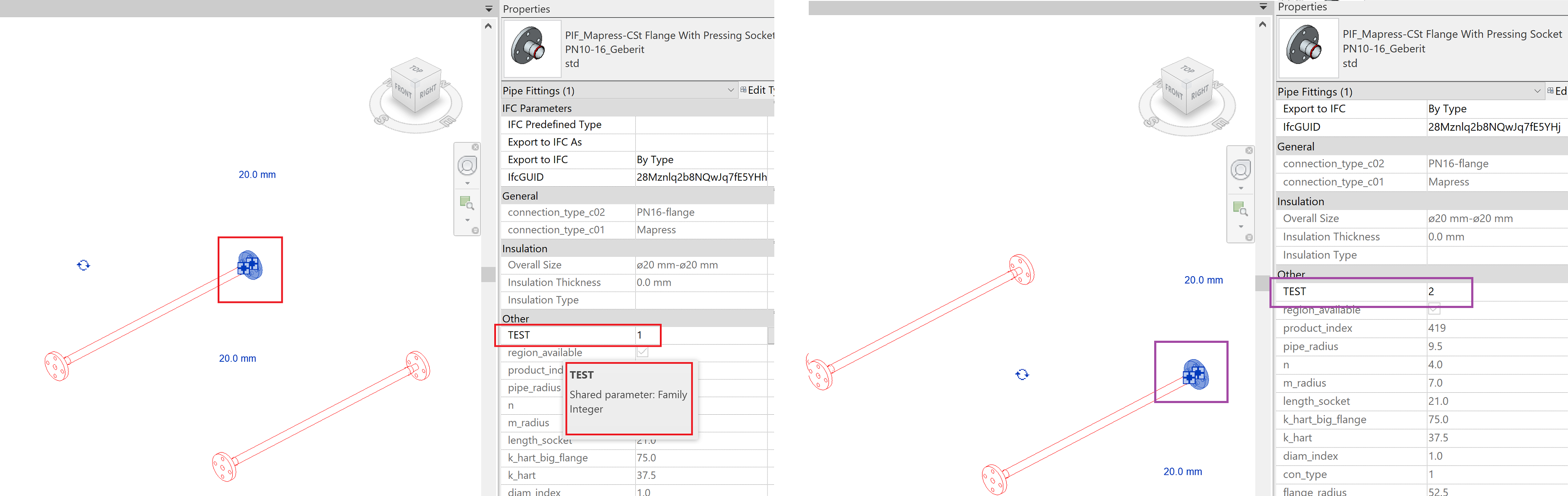Click the TOP face of the ViewCube
Screen dimensions: 1568x496
pos(416,69)
